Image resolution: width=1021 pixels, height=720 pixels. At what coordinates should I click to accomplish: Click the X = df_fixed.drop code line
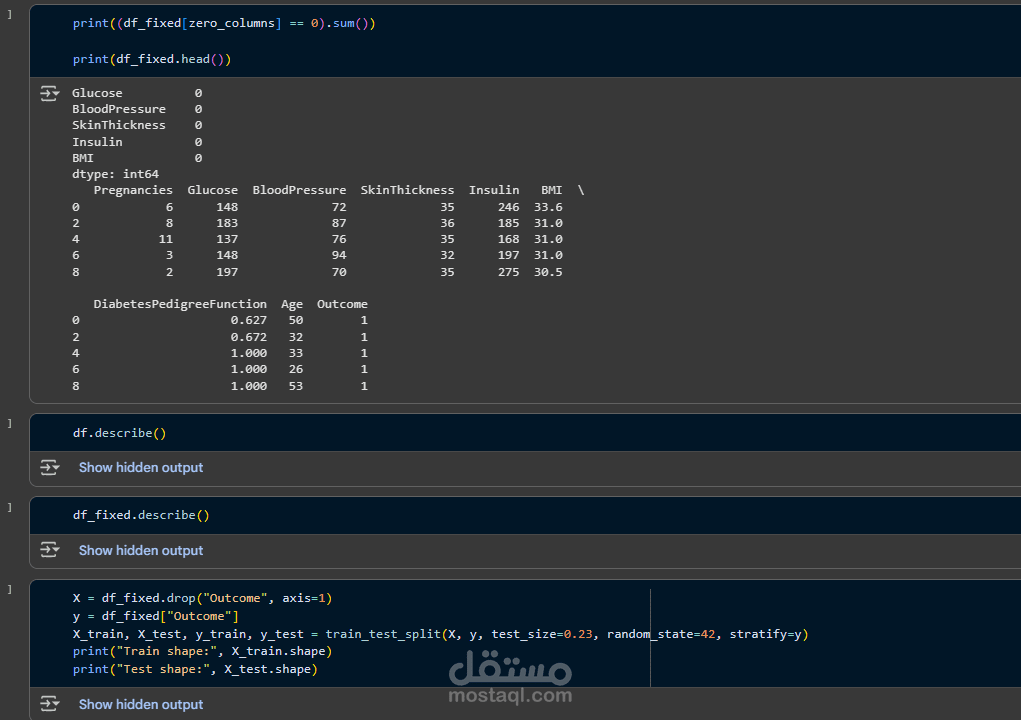tap(201, 598)
